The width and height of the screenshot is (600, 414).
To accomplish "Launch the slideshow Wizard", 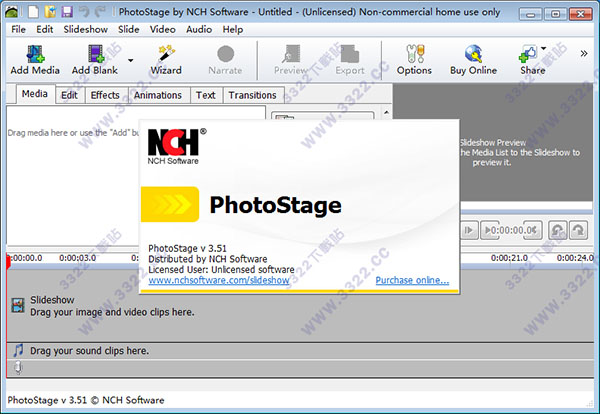I will pos(166,60).
